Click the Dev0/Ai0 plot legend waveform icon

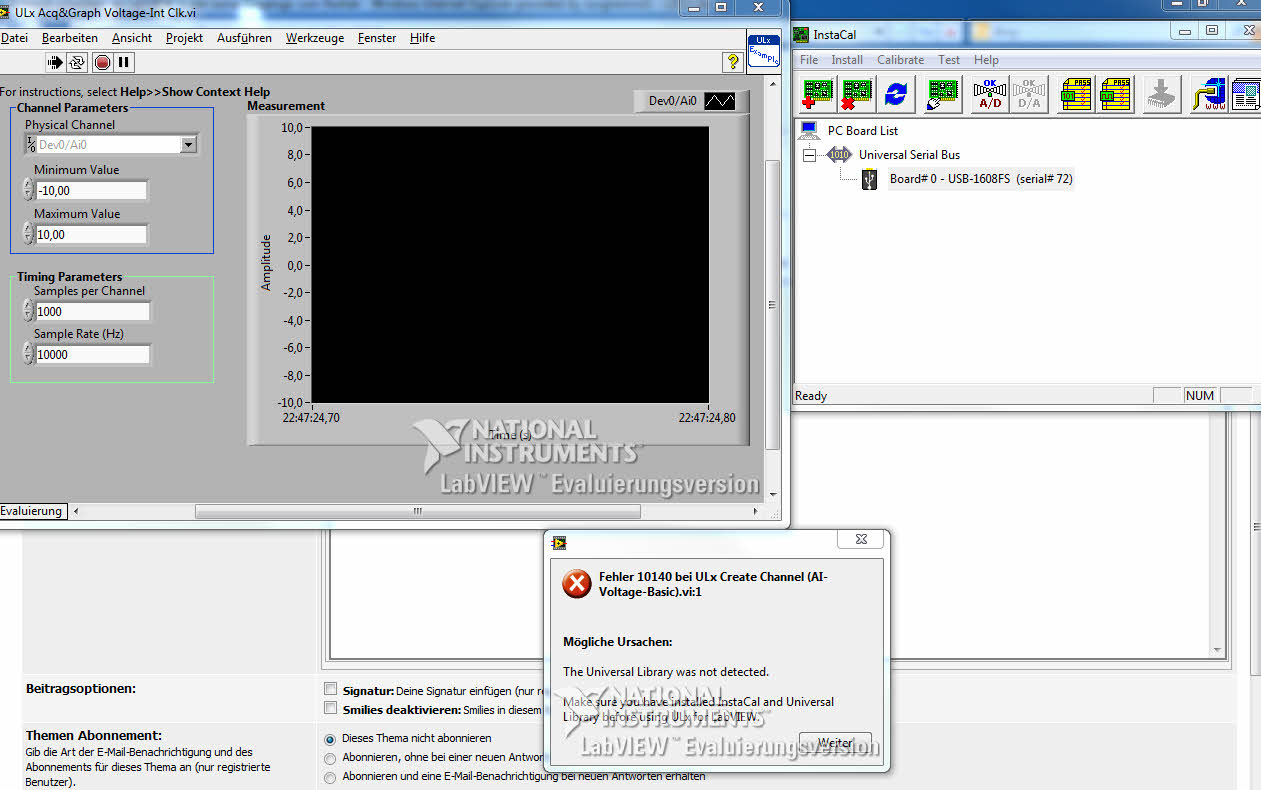click(x=719, y=101)
